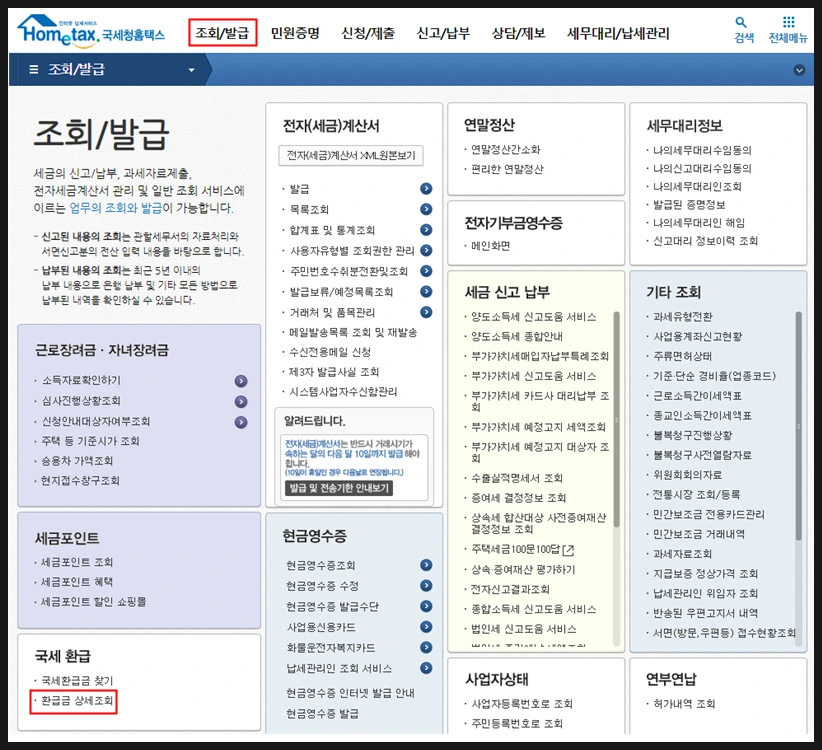This screenshot has width=822, height=750.
Task: Click the arrow icon for 현금영수증 수정
Action: 426,585
